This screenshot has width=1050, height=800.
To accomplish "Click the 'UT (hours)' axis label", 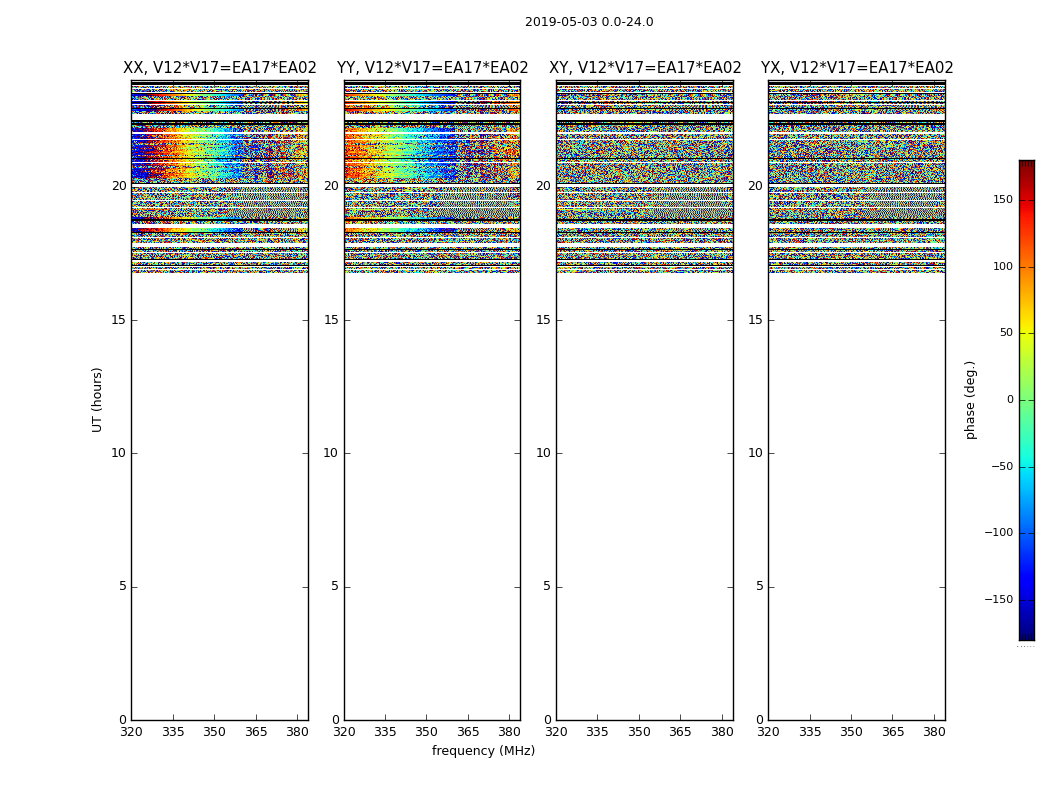I will 97,400.
